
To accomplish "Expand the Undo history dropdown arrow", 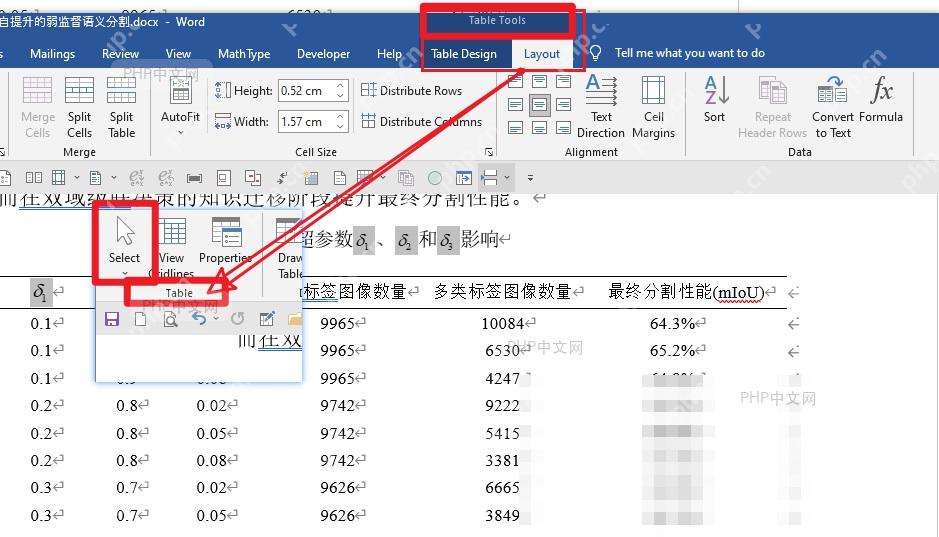I will click(x=216, y=319).
